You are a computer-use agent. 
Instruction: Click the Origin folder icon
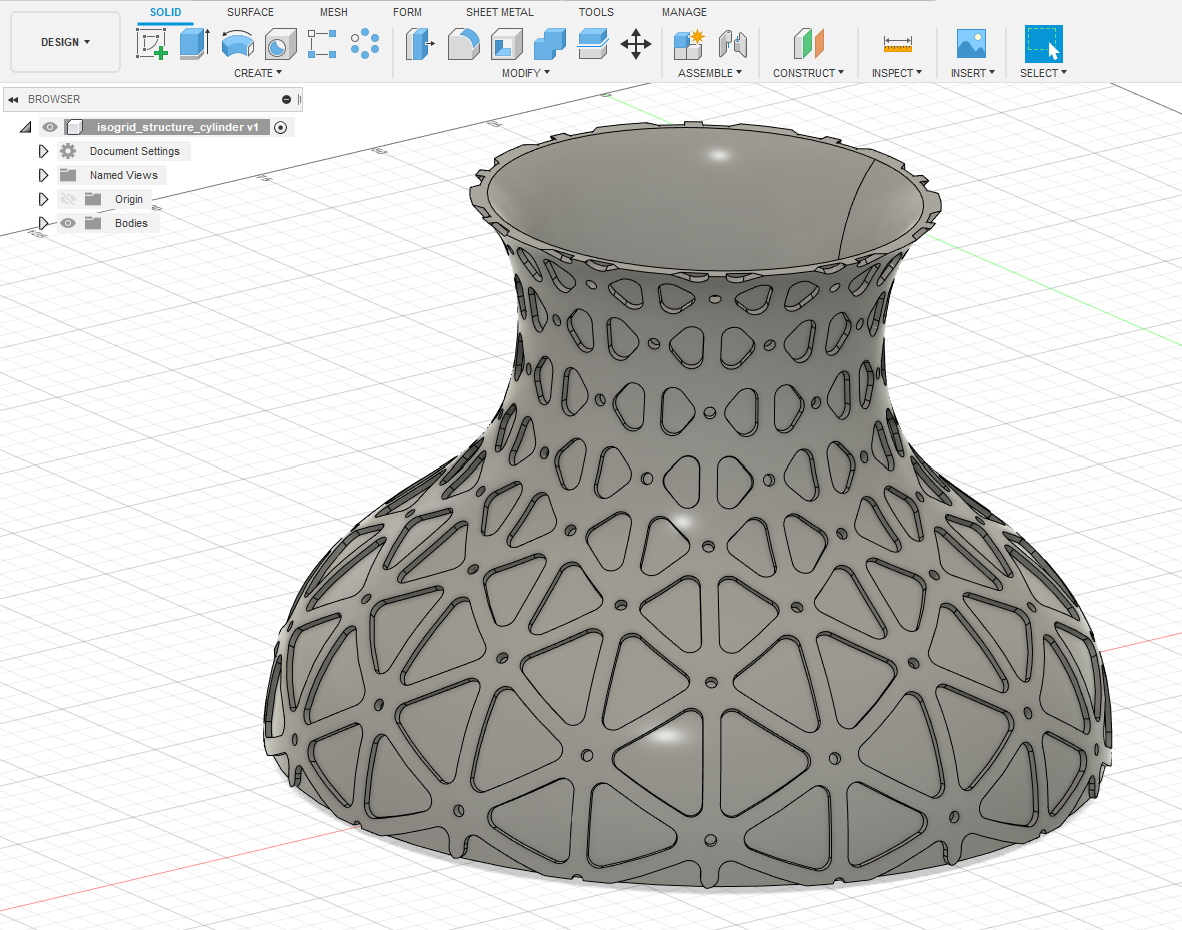(x=93, y=199)
